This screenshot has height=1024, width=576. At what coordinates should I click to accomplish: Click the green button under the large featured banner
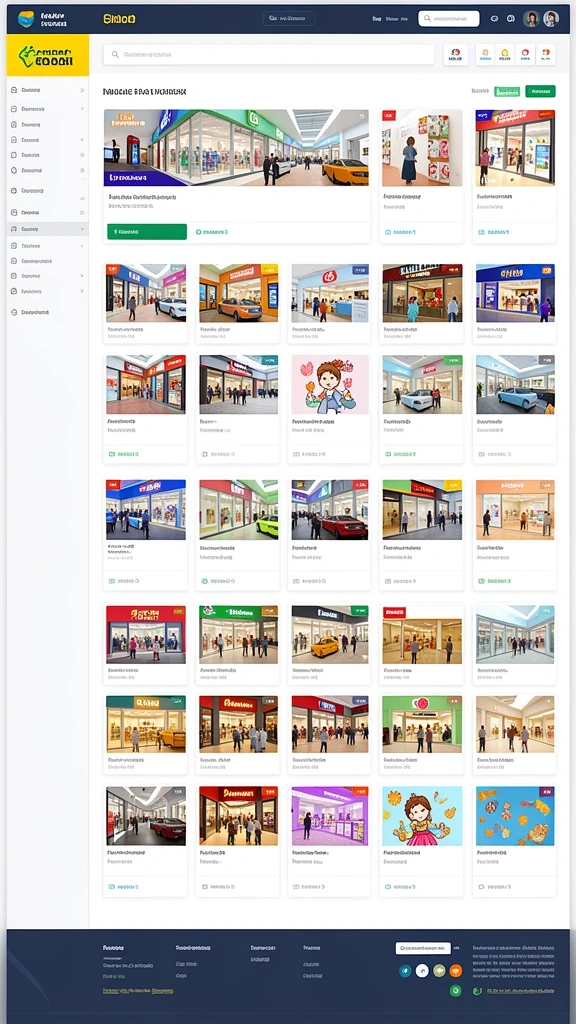147,232
